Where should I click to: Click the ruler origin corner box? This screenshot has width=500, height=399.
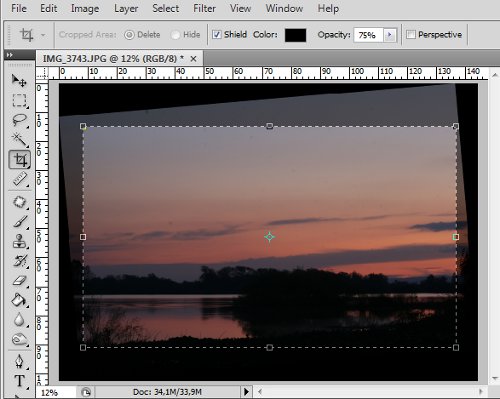click(42, 73)
